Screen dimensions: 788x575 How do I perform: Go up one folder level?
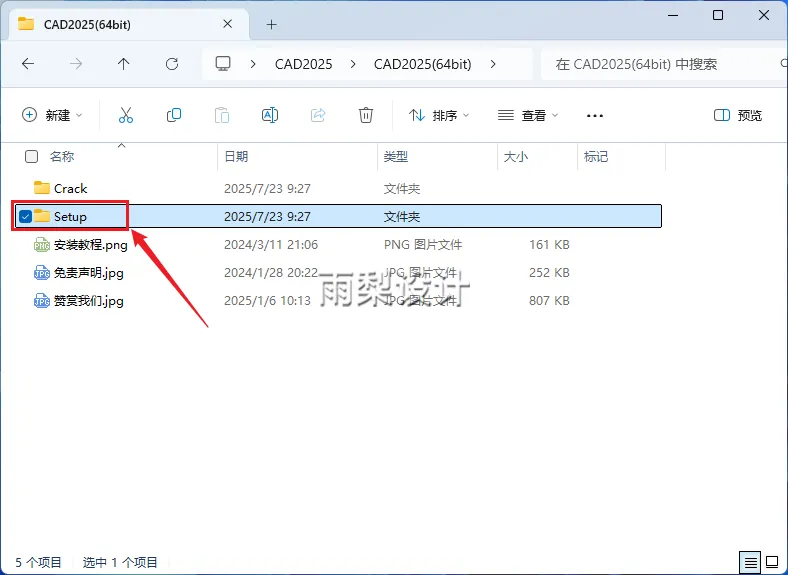pyautogui.click(x=124, y=64)
